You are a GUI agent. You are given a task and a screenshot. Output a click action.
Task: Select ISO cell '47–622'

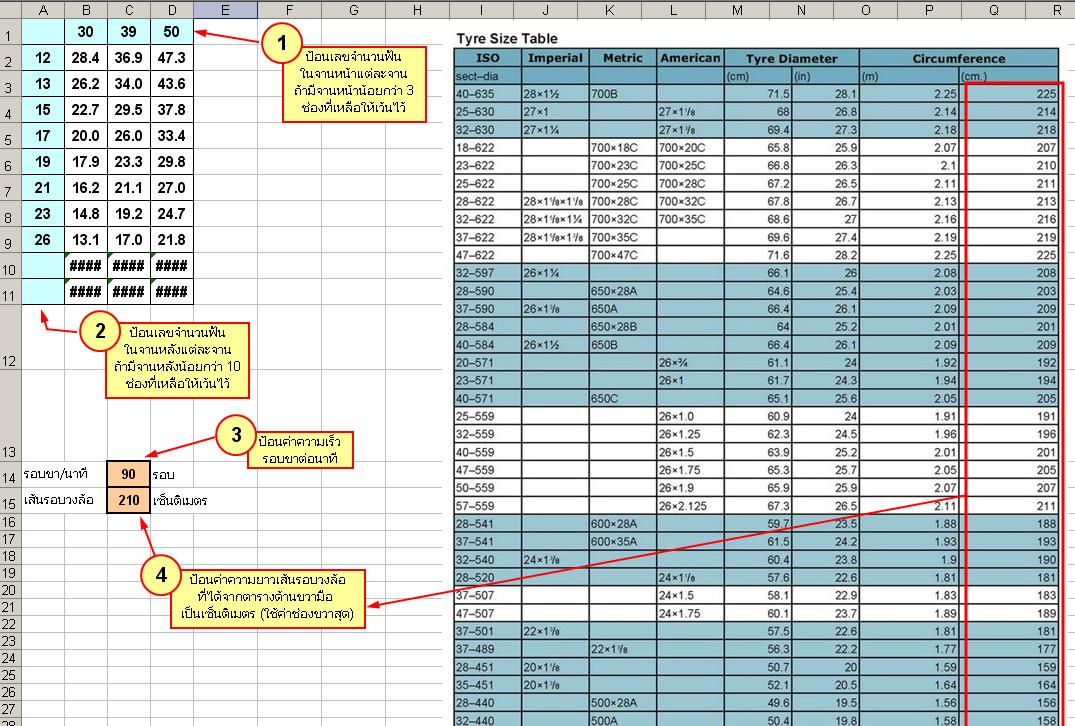coord(487,255)
